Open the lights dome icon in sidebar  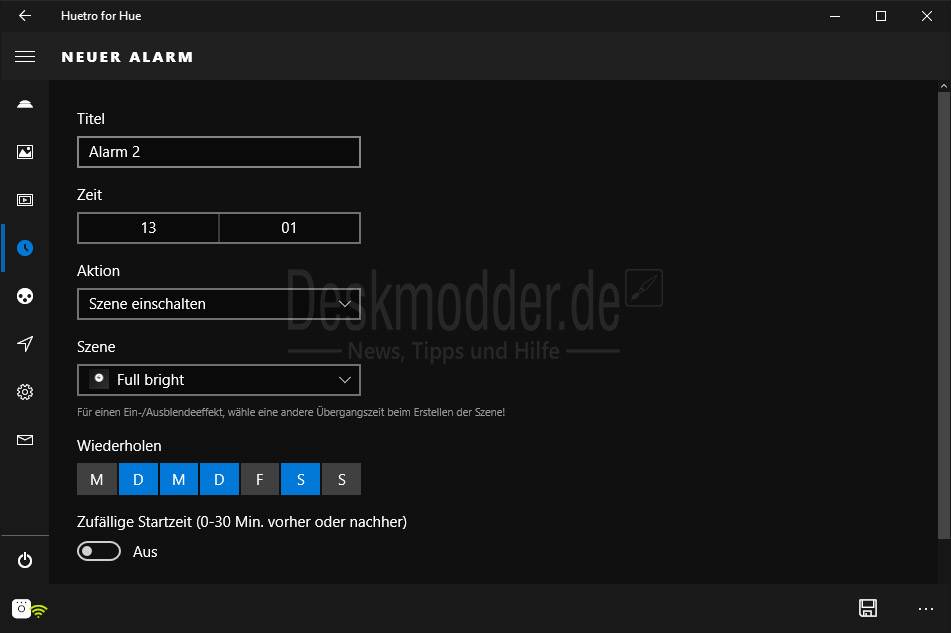pyautogui.click(x=25, y=104)
